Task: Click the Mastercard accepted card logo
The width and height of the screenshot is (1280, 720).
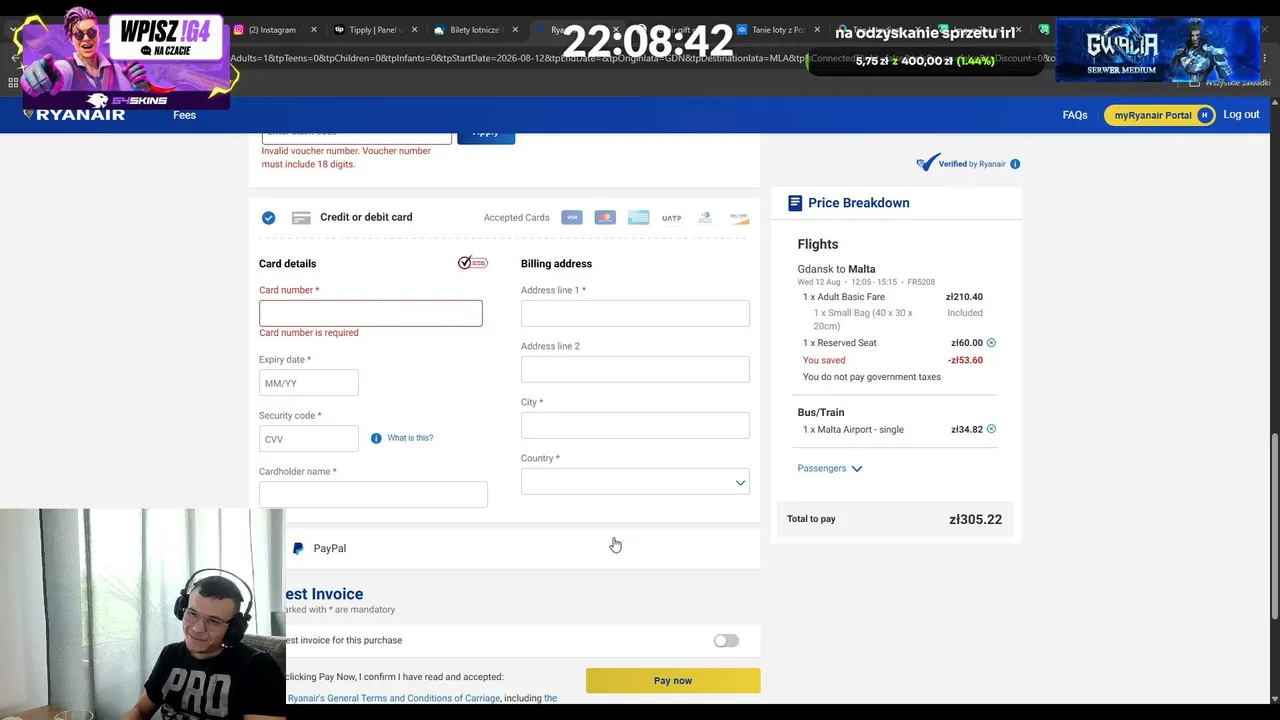Action: click(605, 218)
